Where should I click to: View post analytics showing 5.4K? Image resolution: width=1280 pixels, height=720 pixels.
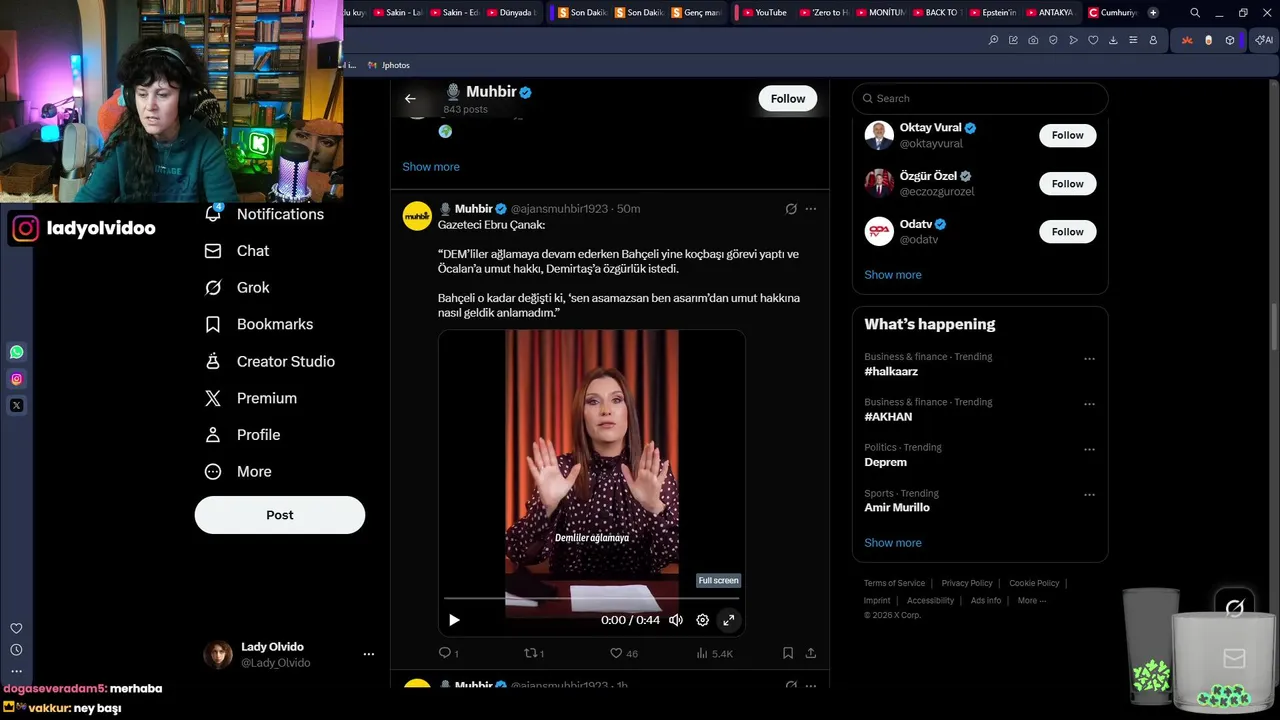click(x=714, y=653)
